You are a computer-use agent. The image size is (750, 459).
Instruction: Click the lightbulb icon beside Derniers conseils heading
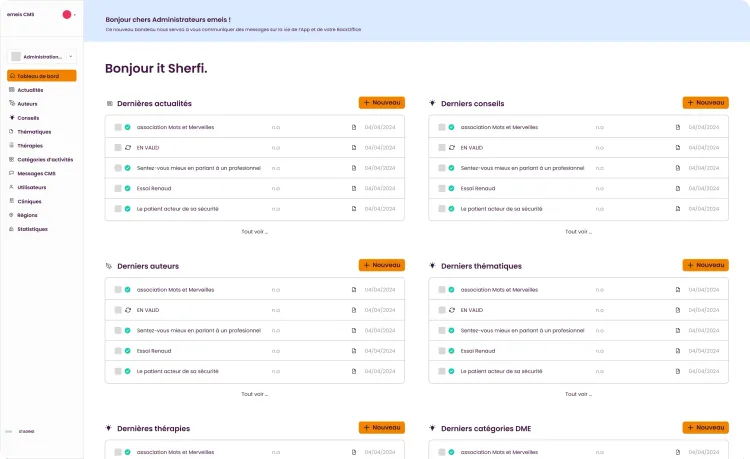click(432, 103)
